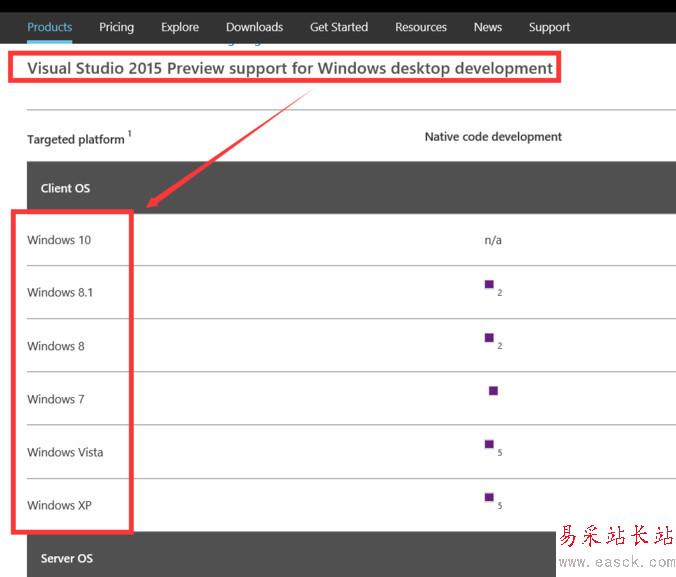The height and width of the screenshot is (577, 676).
Task: Select the Windows Vista row label
Action: (x=65, y=452)
